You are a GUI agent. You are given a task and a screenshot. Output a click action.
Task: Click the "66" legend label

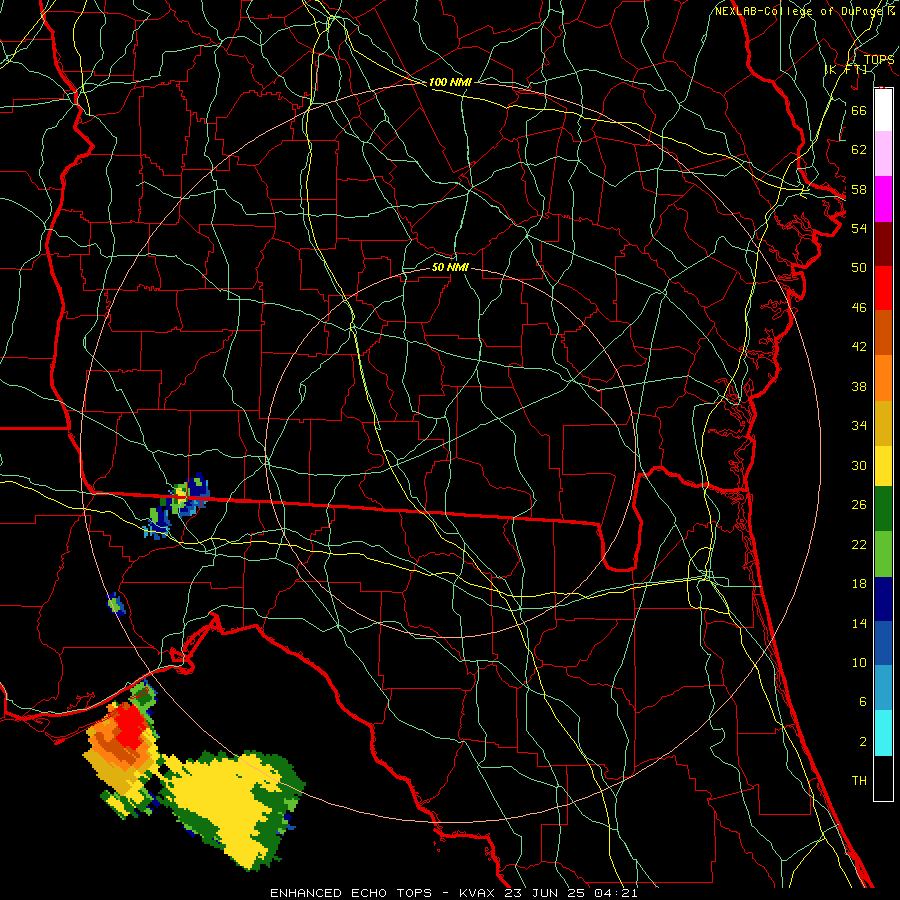point(859,110)
